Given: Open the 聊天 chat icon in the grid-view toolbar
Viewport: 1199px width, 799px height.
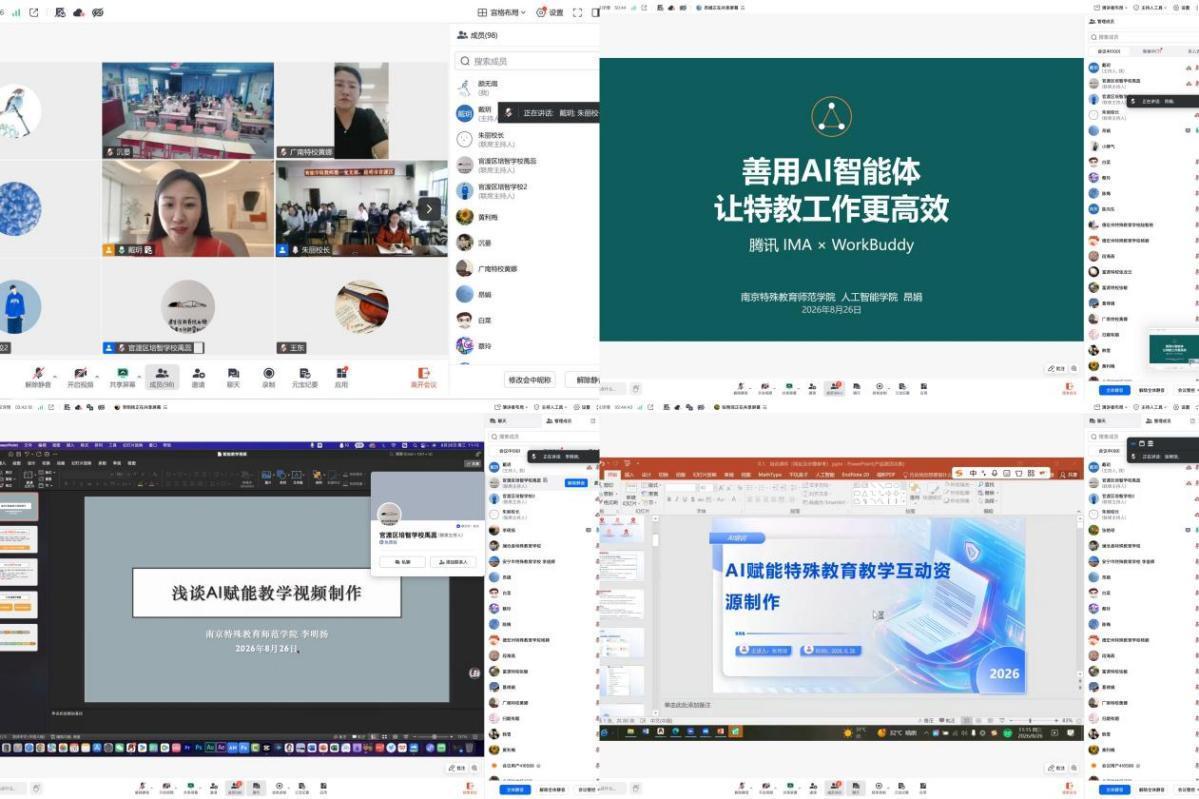Looking at the screenshot, I should click(x=233, y=376).
